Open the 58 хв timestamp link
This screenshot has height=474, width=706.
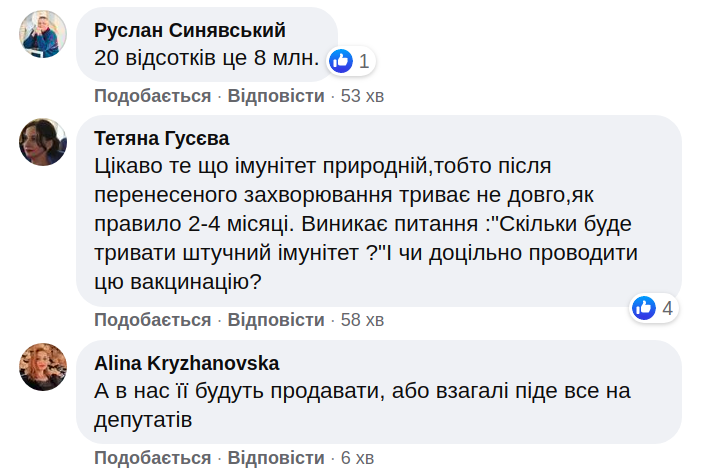pyautogui.click(x=363, y=320)
